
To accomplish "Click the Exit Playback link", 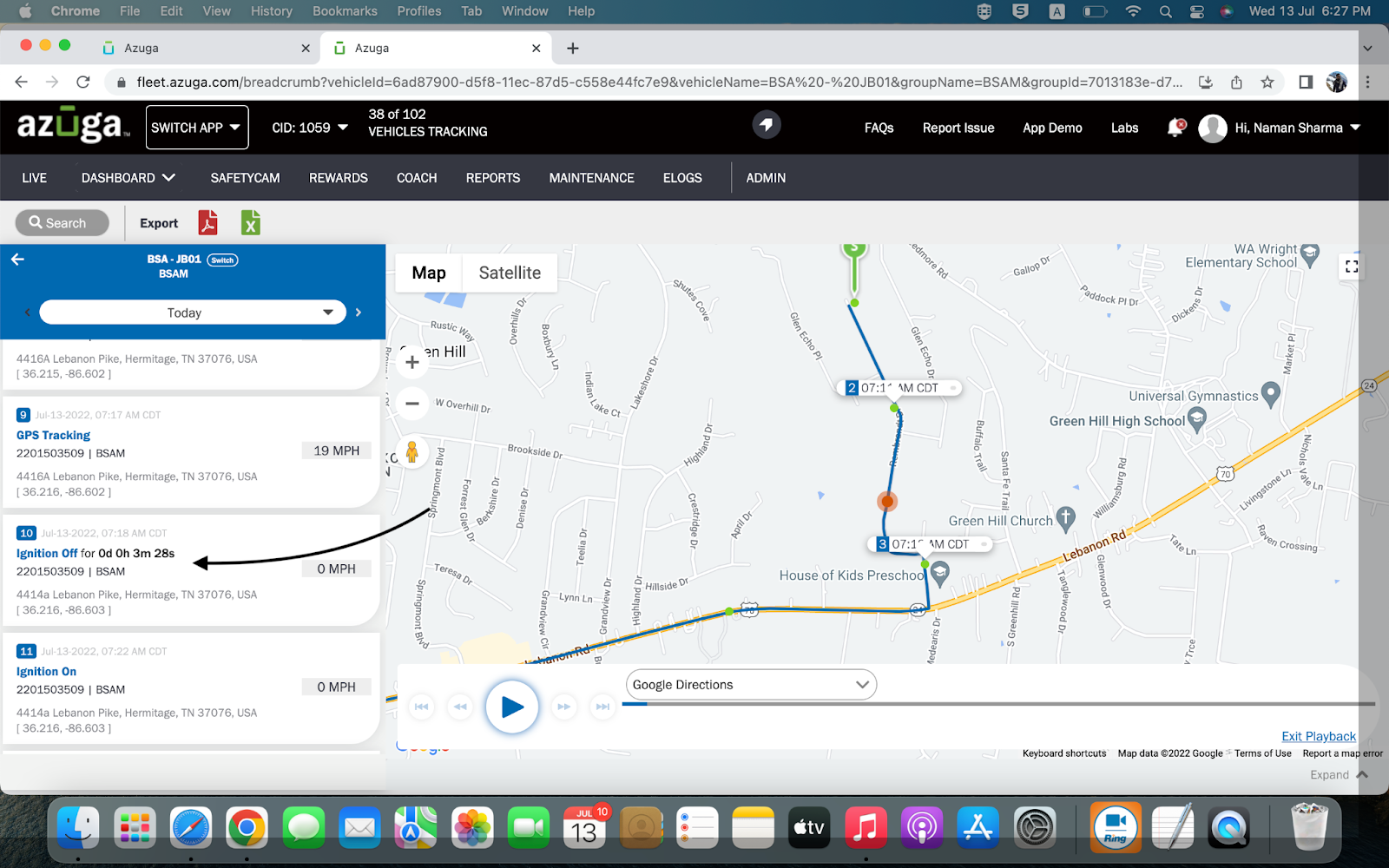I will [1319, 736].
